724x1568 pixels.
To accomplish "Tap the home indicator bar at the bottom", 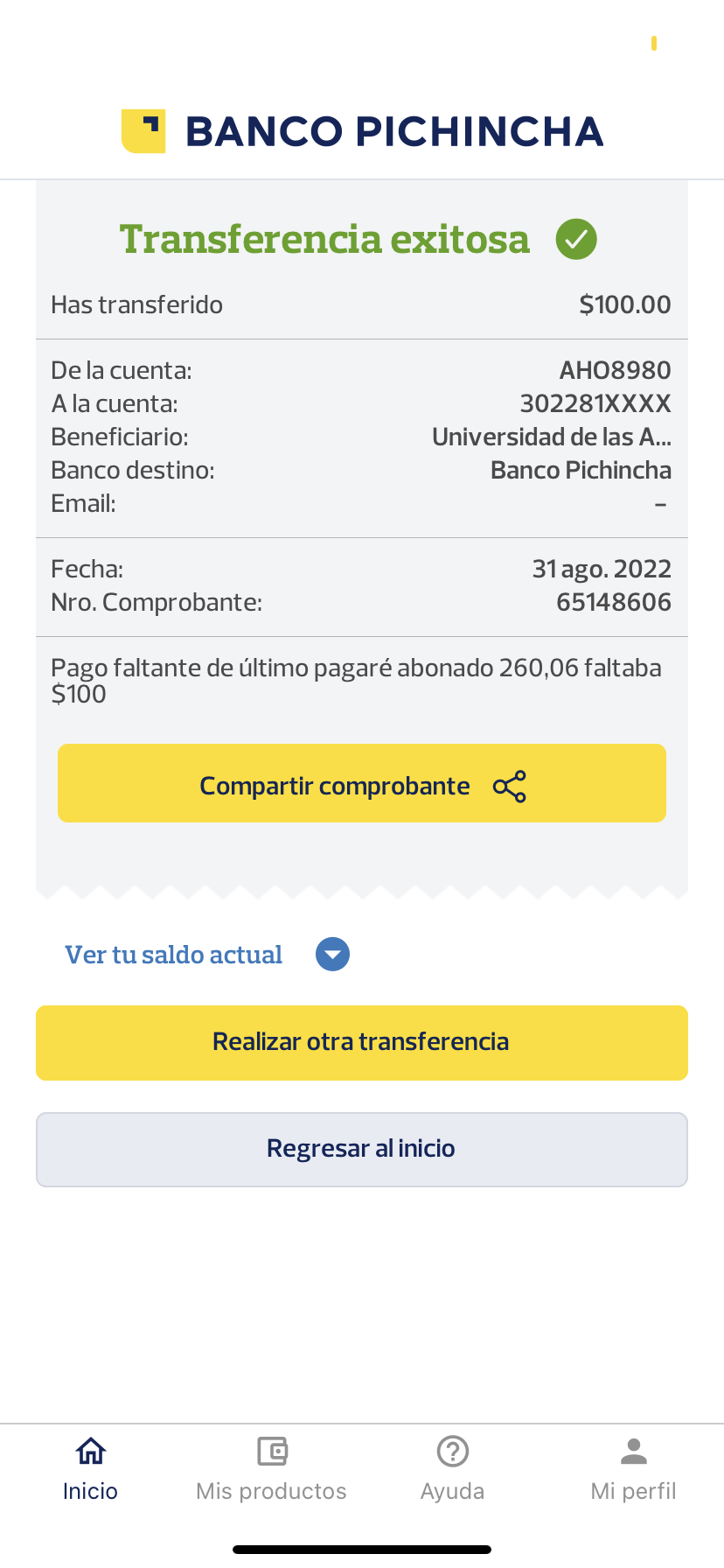I will point(362,1550).
